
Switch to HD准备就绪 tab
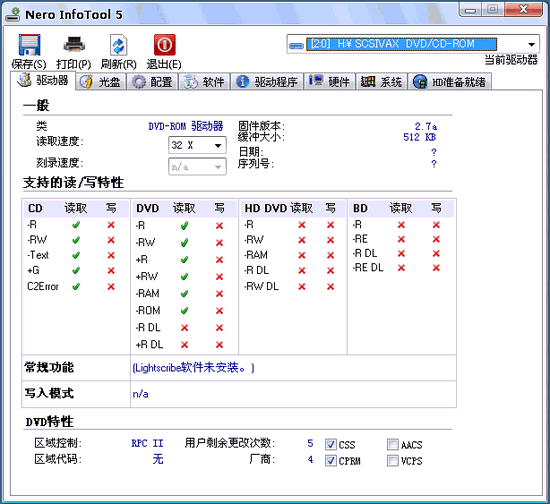[x=449, y=82]
